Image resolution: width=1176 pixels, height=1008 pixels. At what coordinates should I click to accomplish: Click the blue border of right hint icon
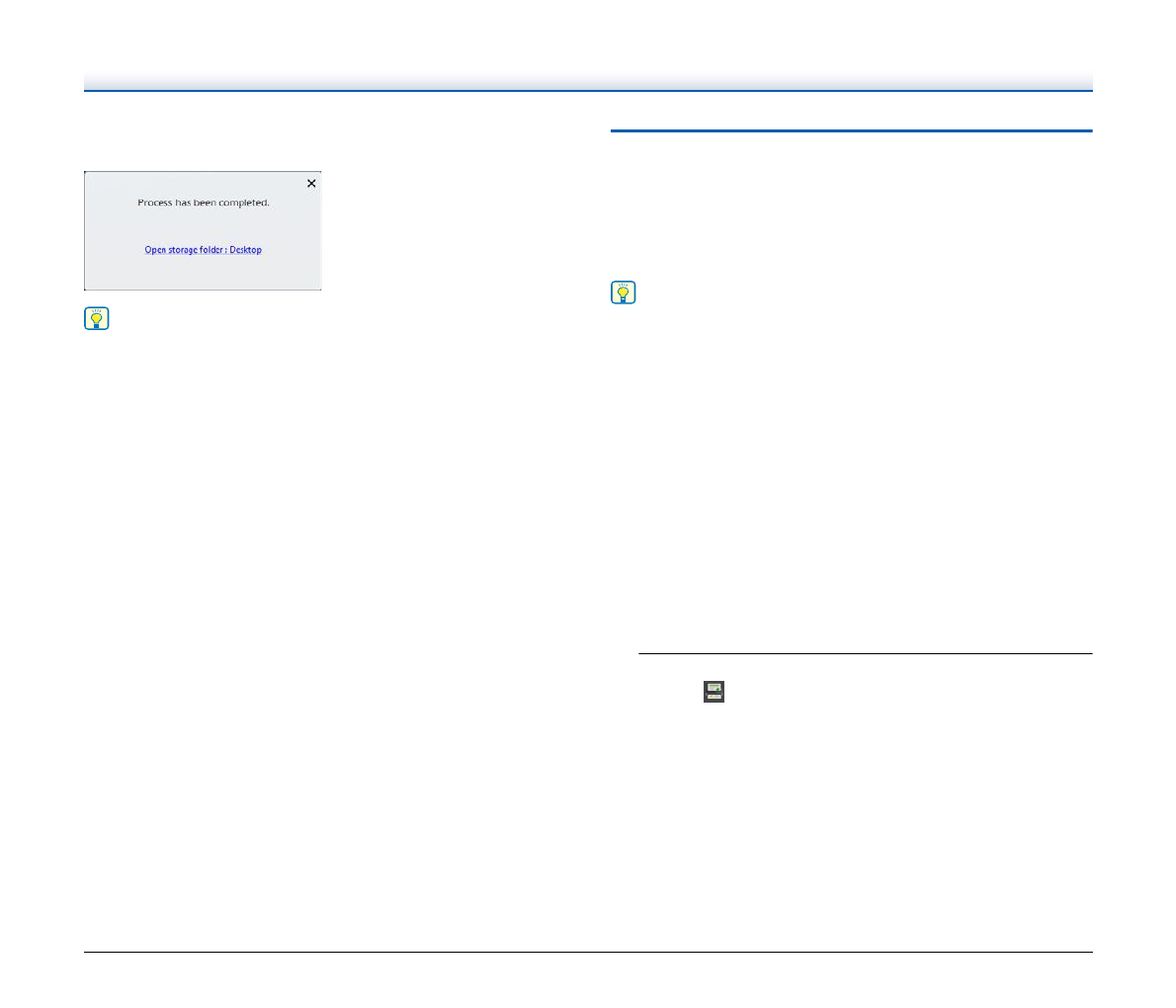pos(613,294)
